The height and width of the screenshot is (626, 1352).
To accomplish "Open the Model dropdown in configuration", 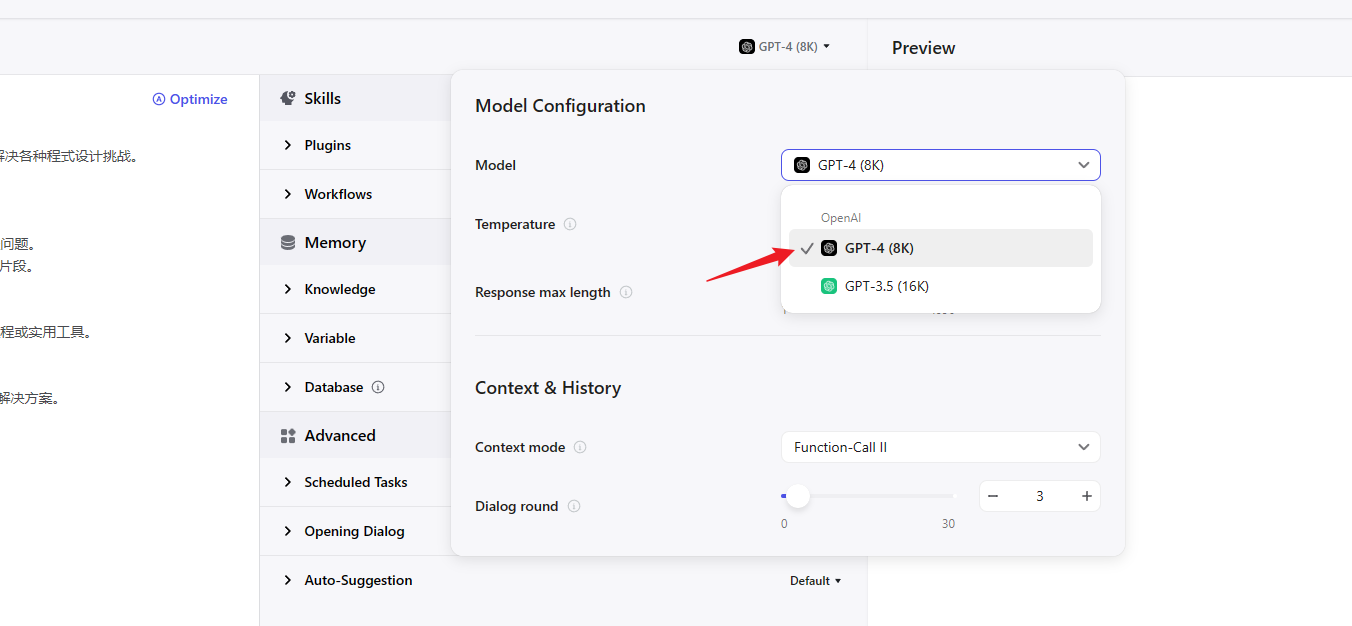I will (x=940, y=165).
